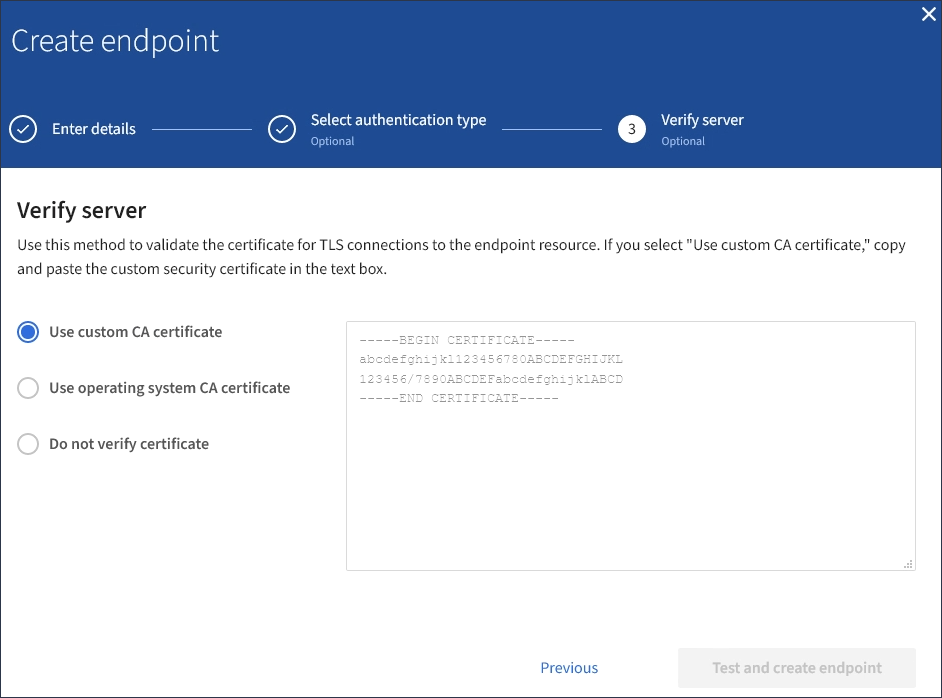Click the END CERTIFICATE placeholder line

458,398
